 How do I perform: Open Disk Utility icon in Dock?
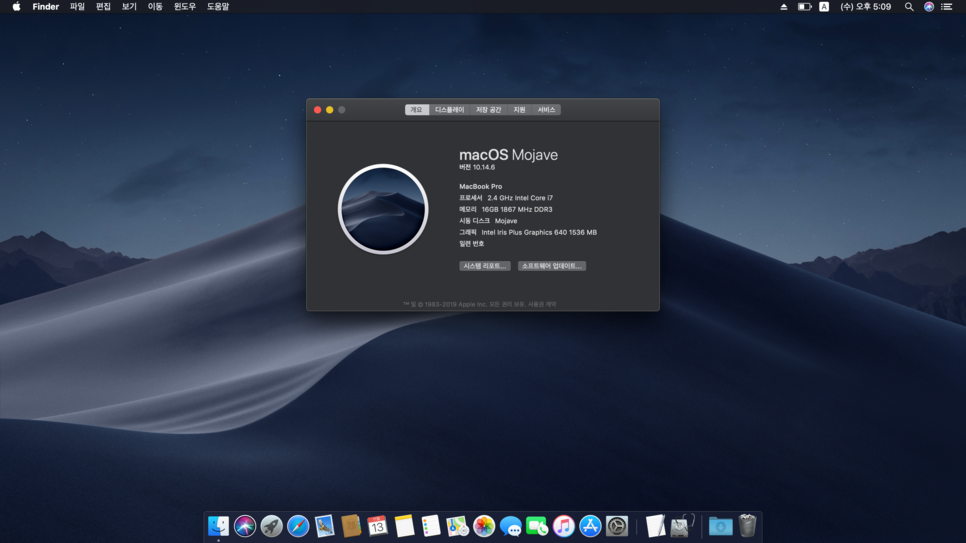(682, 526)
